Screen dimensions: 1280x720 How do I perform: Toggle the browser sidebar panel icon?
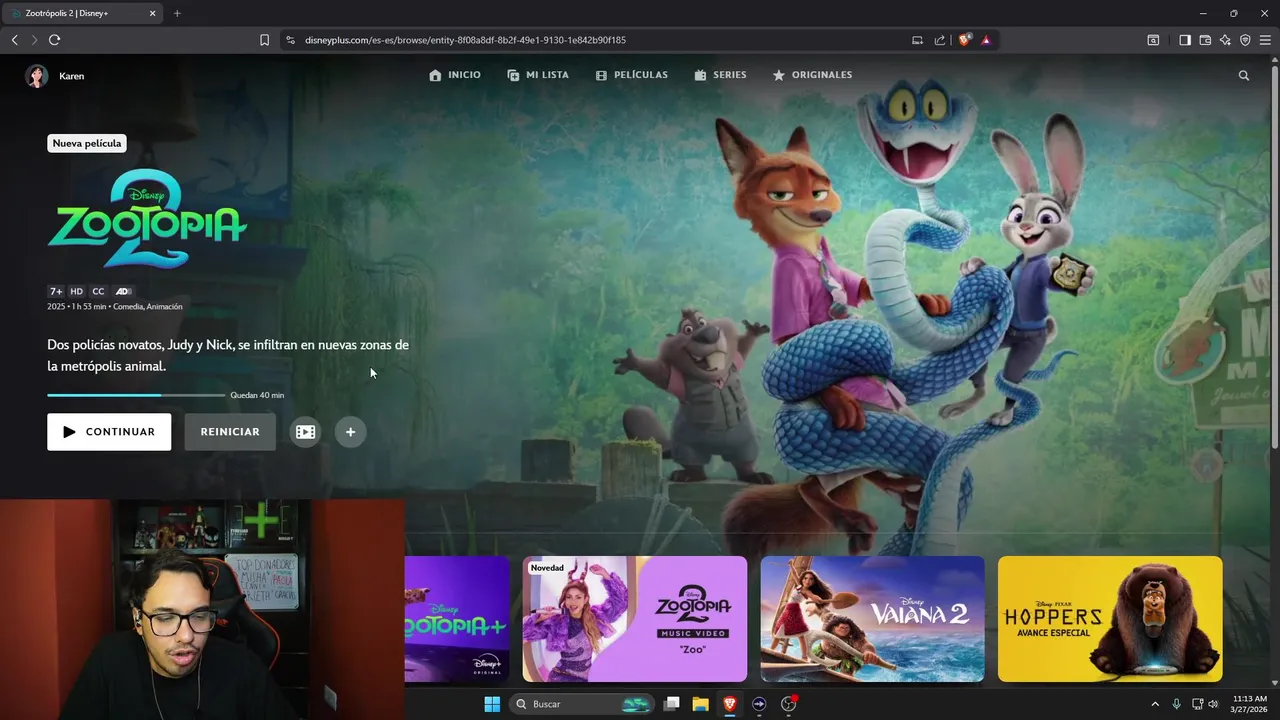(x=1185, y=40)
